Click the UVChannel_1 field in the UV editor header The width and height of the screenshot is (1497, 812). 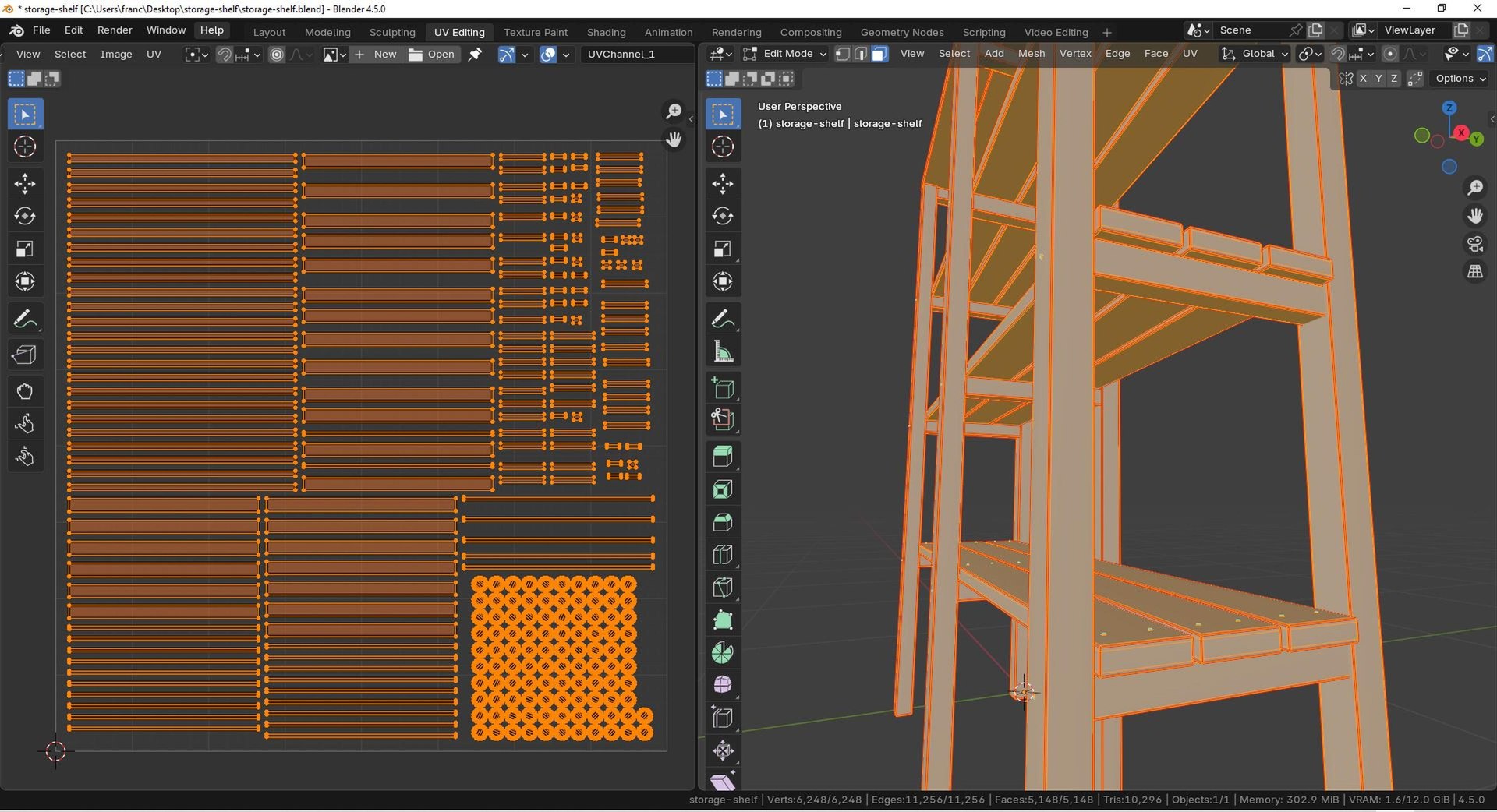637,55
